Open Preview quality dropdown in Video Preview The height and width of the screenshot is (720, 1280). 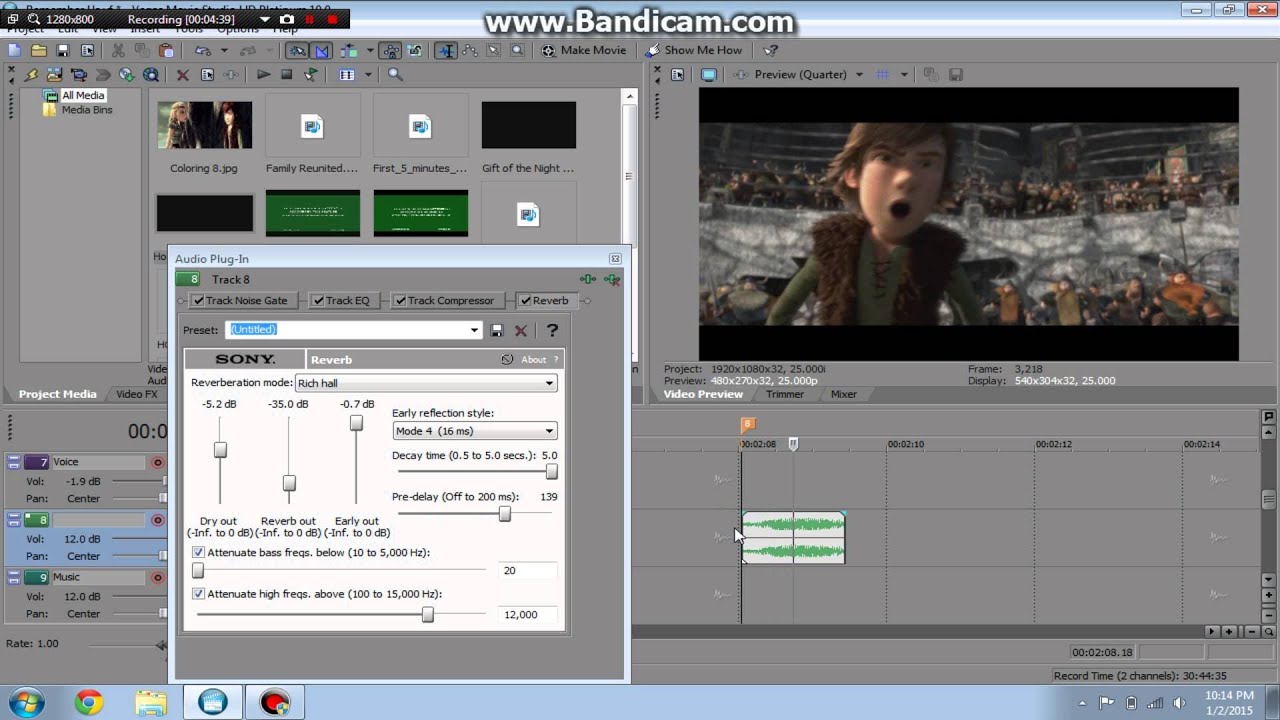pos(858,75)
